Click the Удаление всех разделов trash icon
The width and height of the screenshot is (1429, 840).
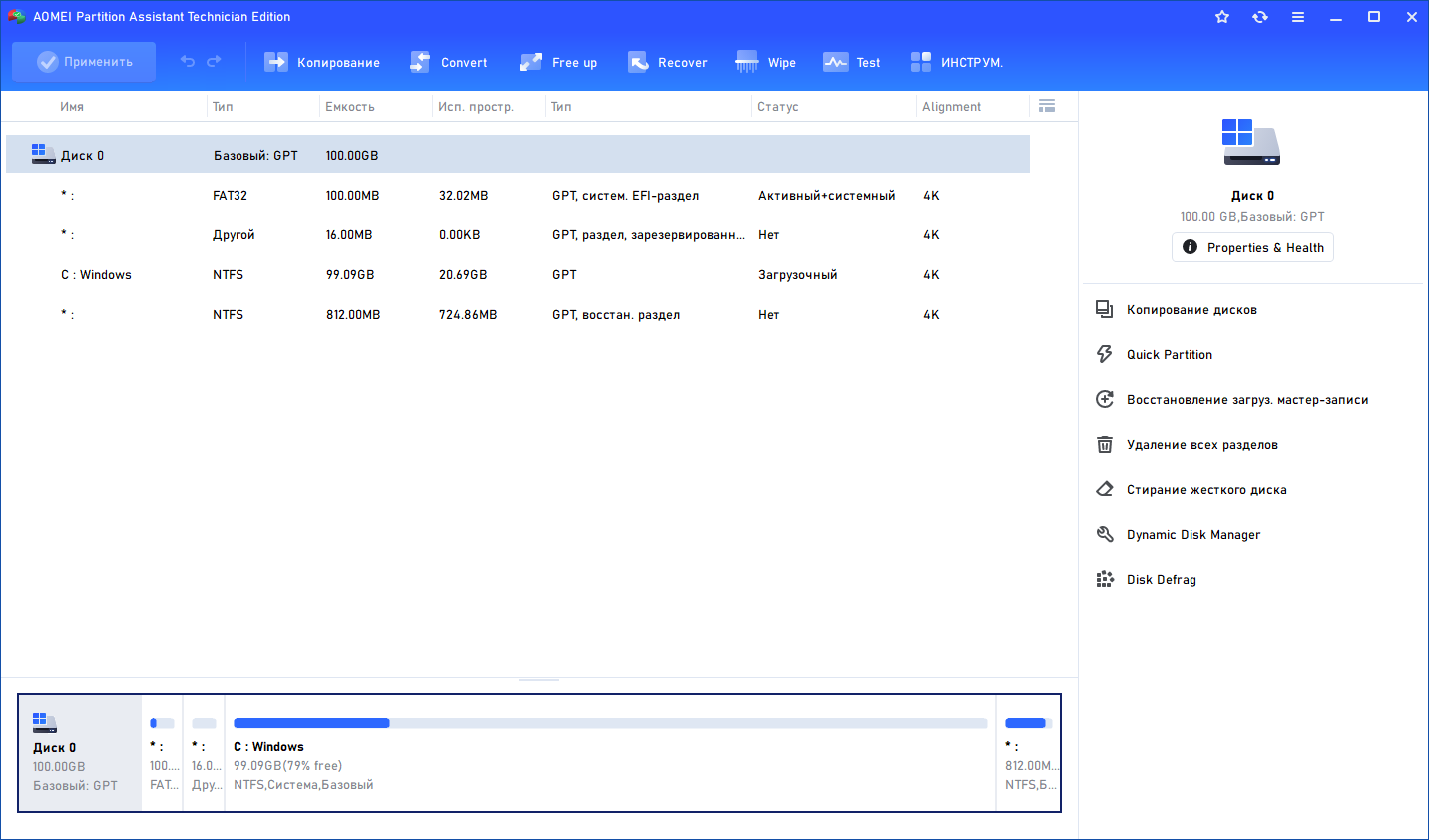(1105, 444)
